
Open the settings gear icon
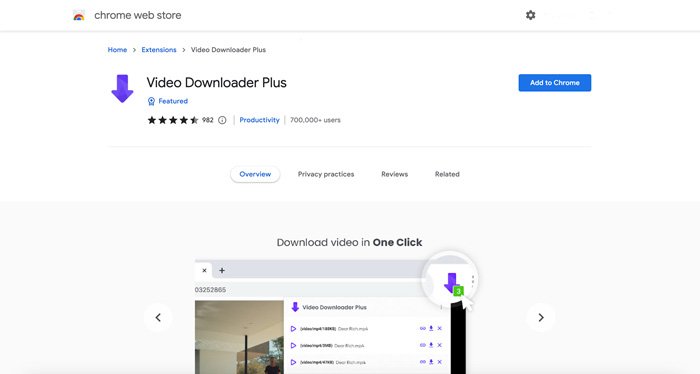coord(530,15)
